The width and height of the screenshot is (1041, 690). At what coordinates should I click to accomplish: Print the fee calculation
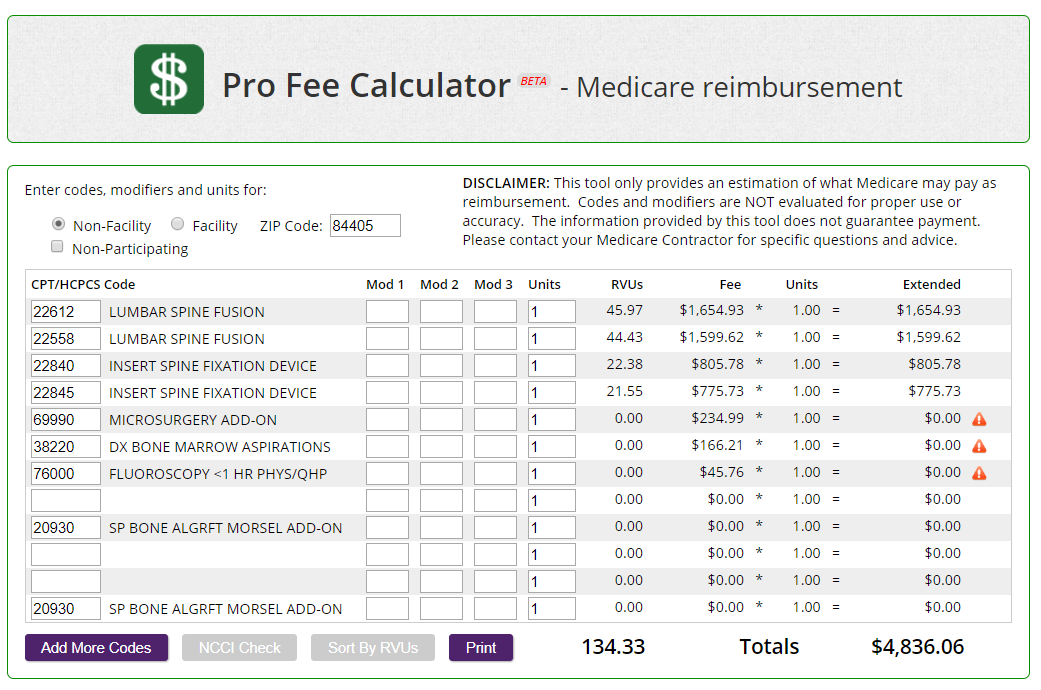pos(481,647)
